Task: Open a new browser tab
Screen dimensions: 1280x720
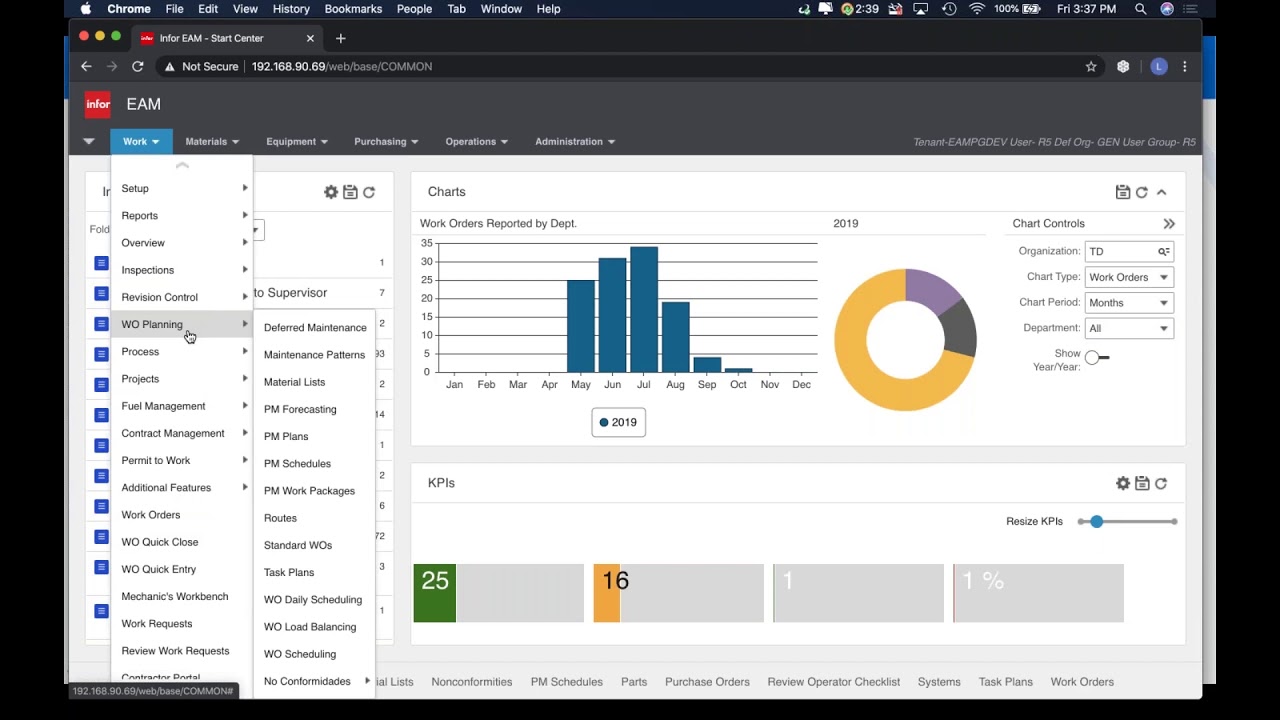Action: pyautogui.click(x=341, y=38)
